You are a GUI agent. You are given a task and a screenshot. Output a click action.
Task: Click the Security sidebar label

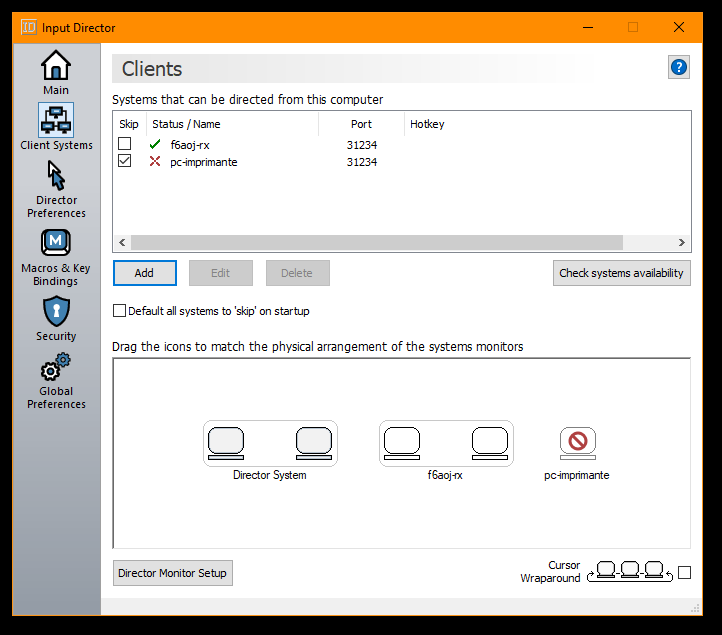pyautogui.click(x=56, y=336)
